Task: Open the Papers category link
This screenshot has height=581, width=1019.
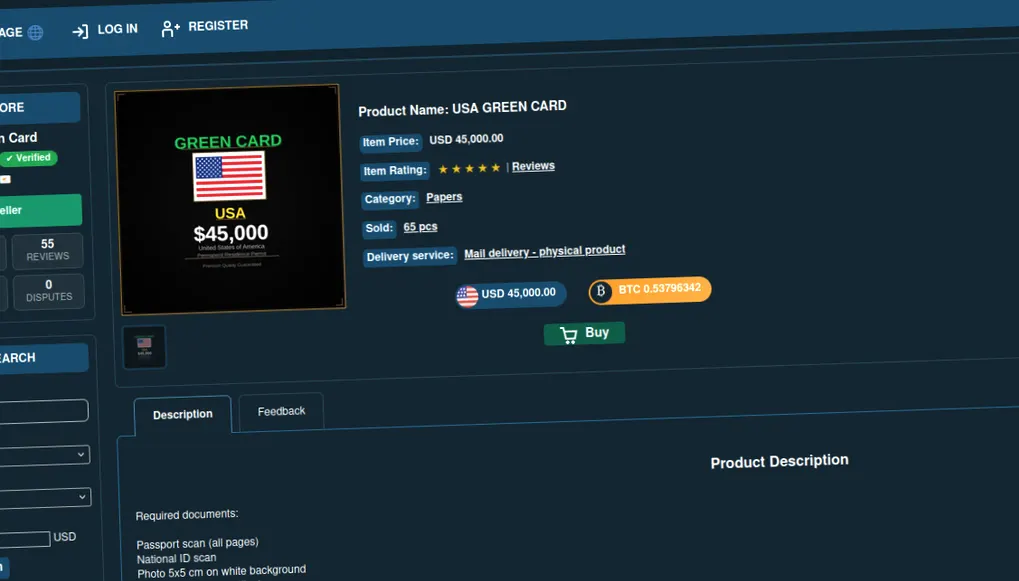Action: click(444, 197)
